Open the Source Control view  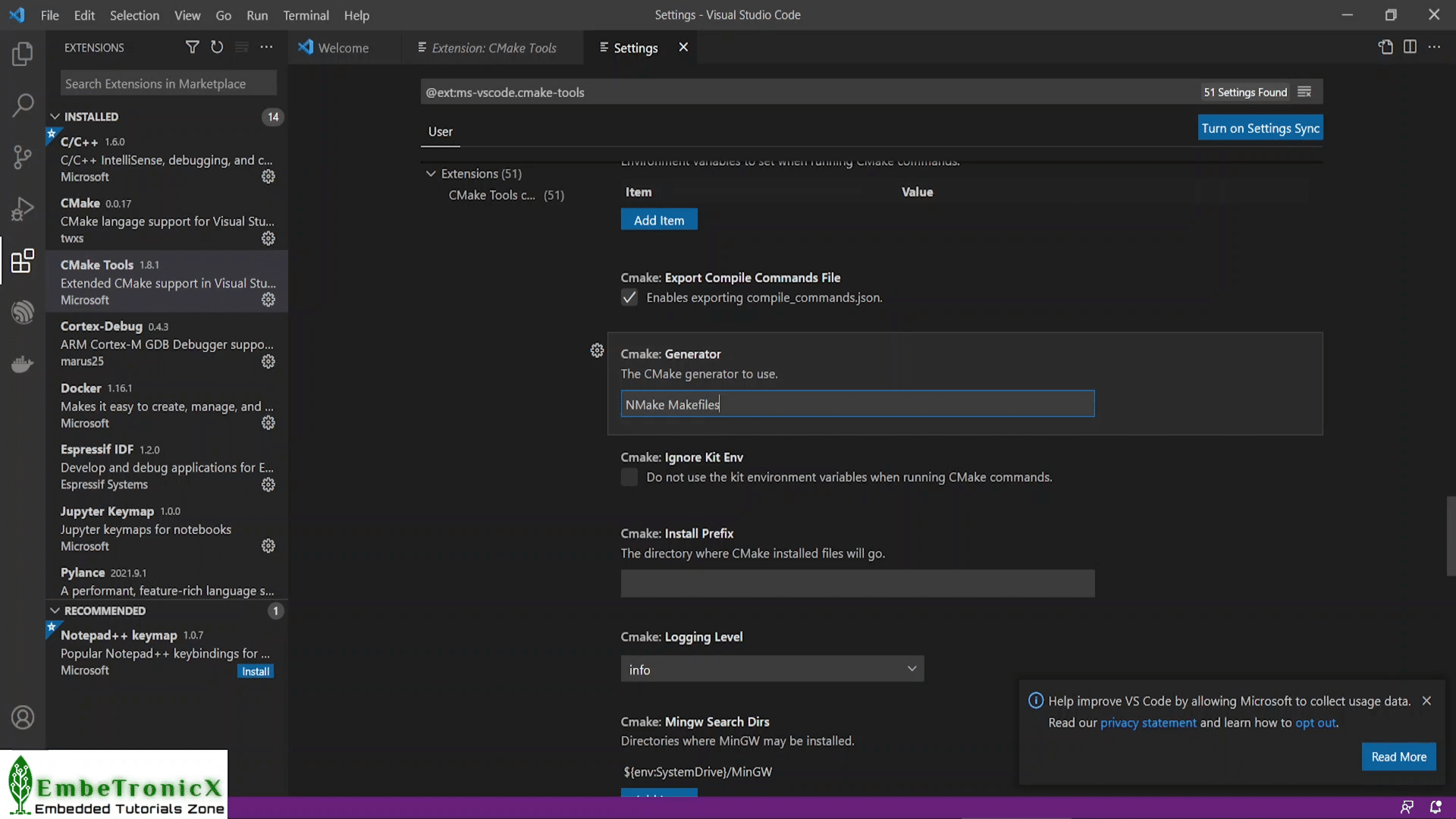23,157
